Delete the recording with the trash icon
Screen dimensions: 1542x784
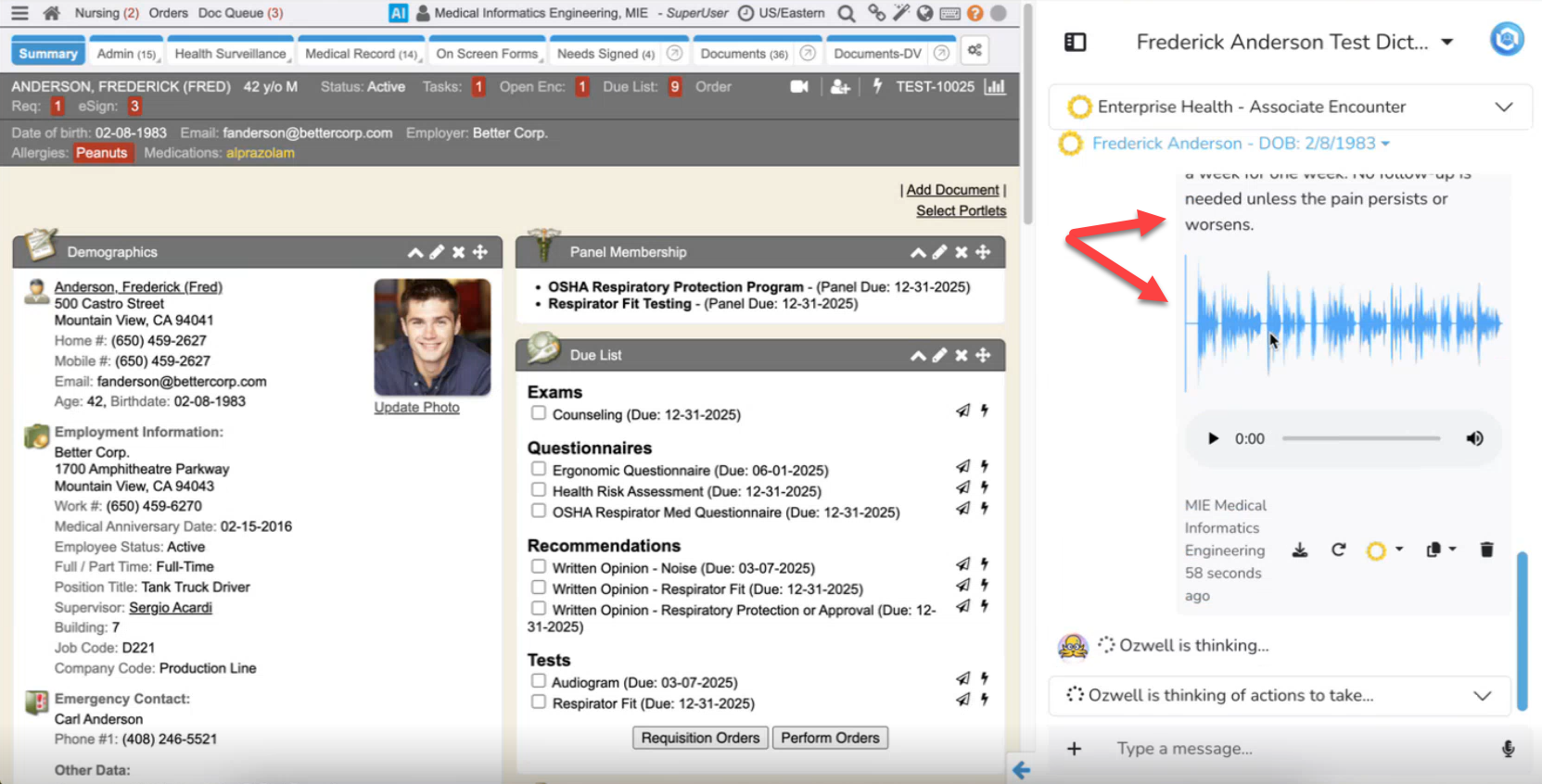pyautogui.click(x=1486, y=550)
